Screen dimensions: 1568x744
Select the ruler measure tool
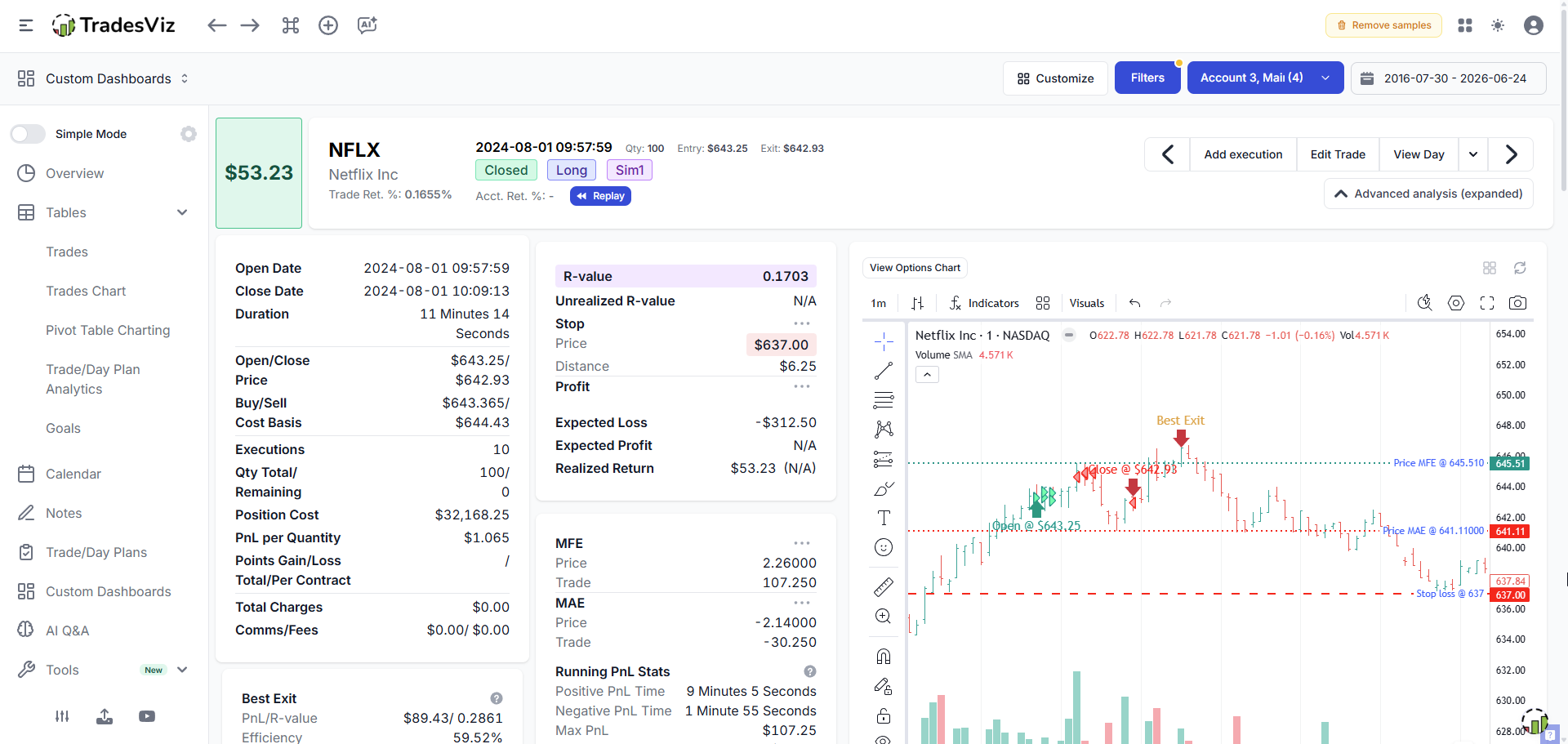(x=884, y=587)
